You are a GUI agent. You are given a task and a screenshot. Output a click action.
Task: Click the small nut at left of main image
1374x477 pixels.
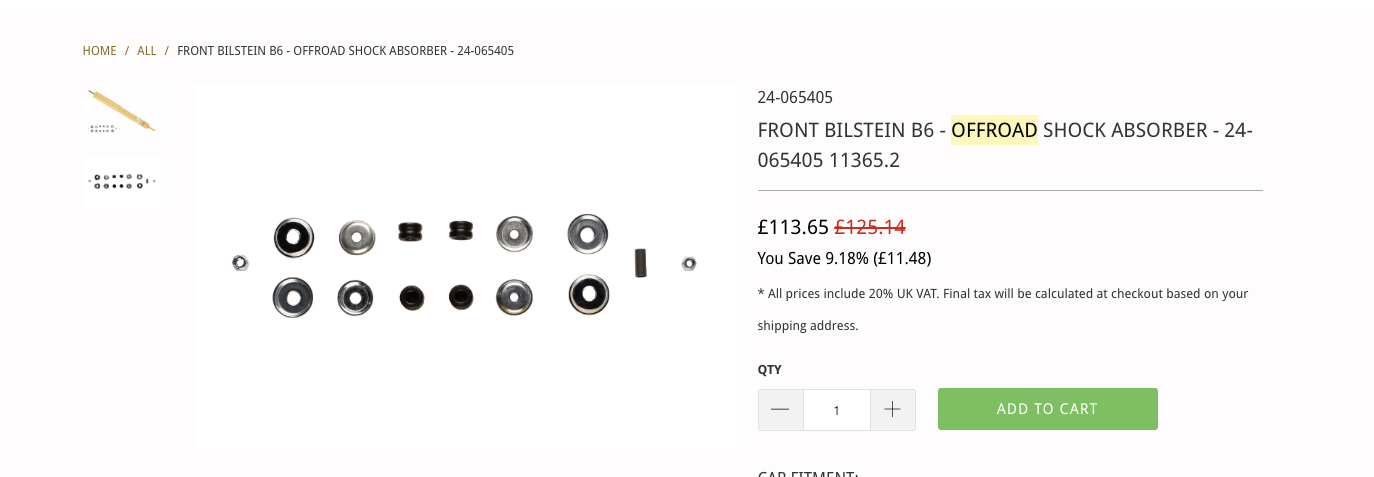[x=240, y=263]
